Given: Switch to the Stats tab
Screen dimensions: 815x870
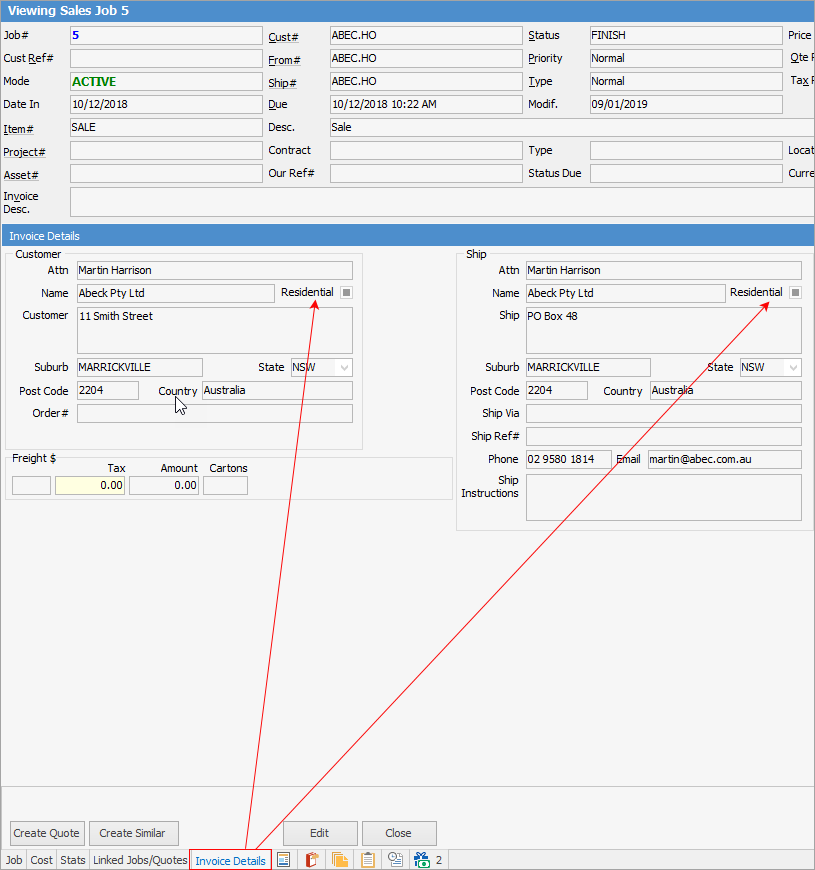Looking at the screenshot, I should click(73, 860).
